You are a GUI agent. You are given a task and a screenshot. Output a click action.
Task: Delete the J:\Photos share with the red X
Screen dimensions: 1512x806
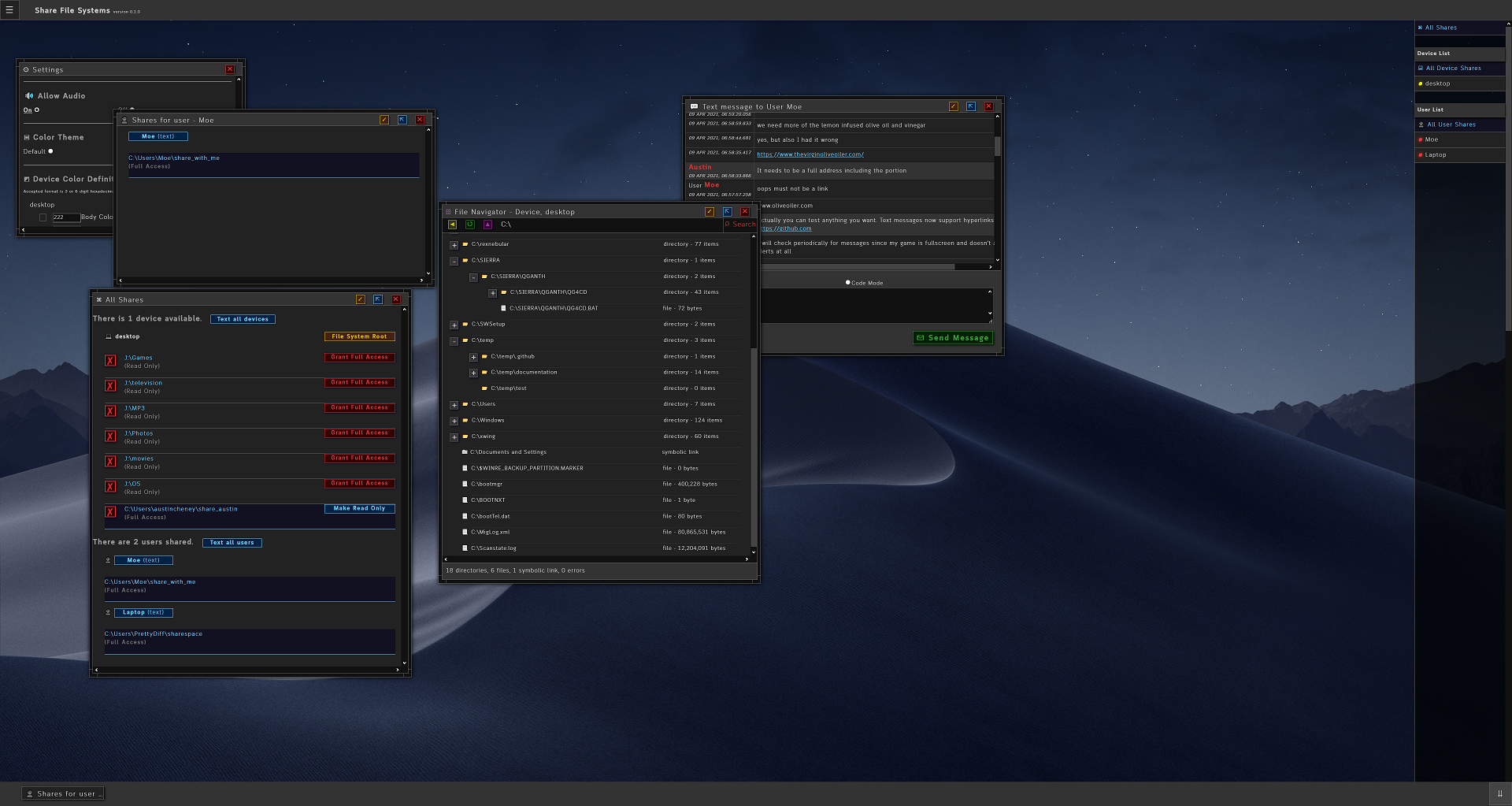[x=110, y=436]
